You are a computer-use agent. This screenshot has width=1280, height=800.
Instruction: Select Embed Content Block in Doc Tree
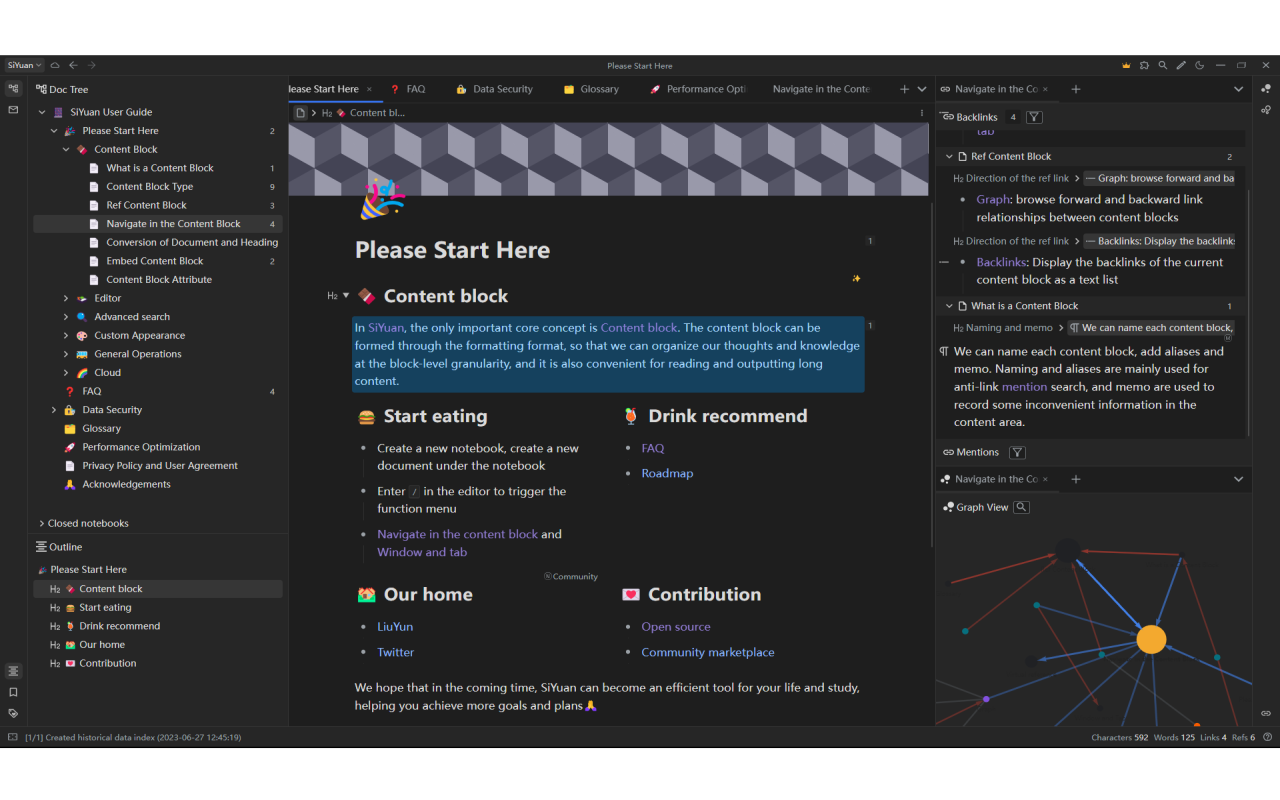[x=155, y=261]
